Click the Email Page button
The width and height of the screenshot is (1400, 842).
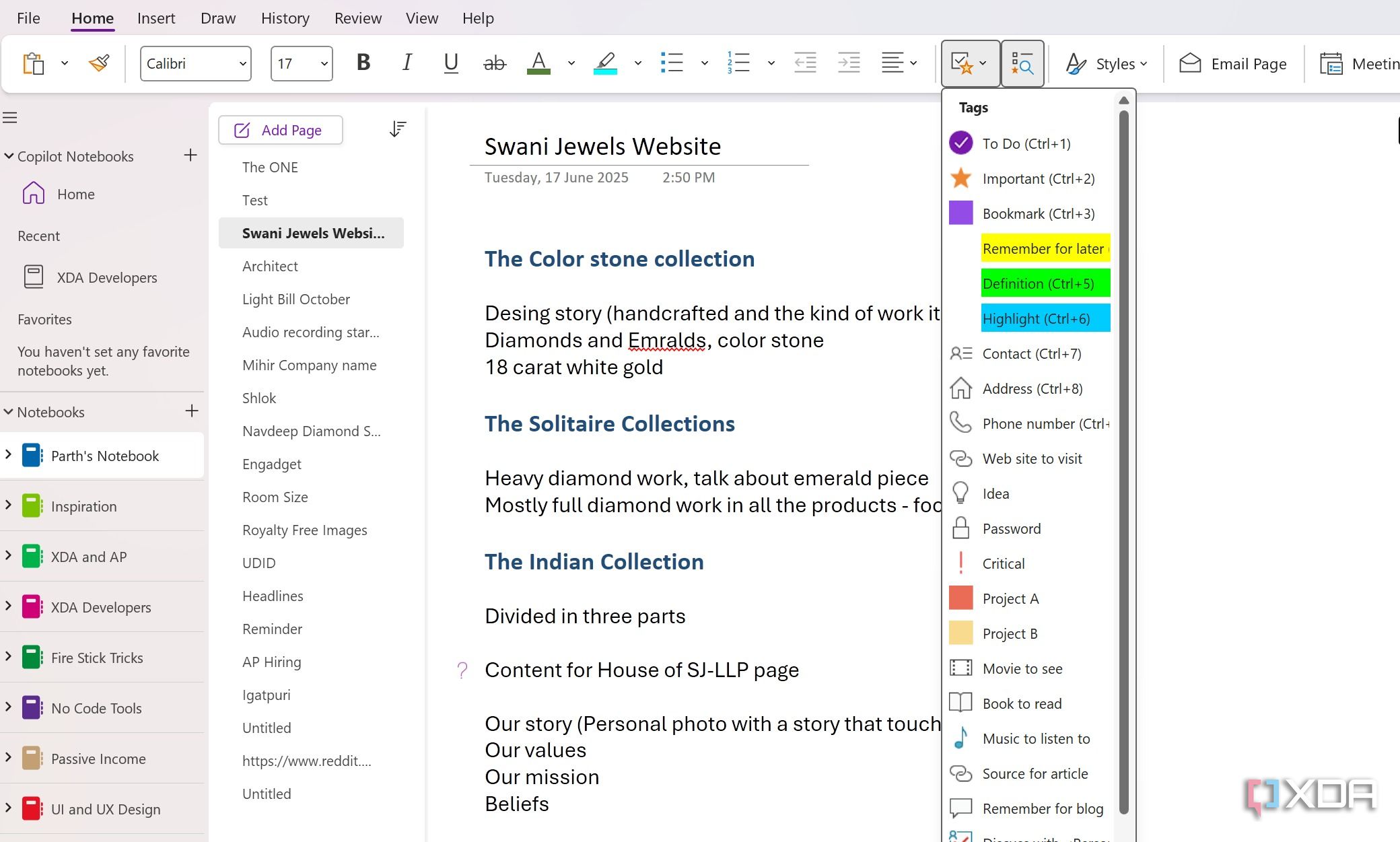point(1233,64)
